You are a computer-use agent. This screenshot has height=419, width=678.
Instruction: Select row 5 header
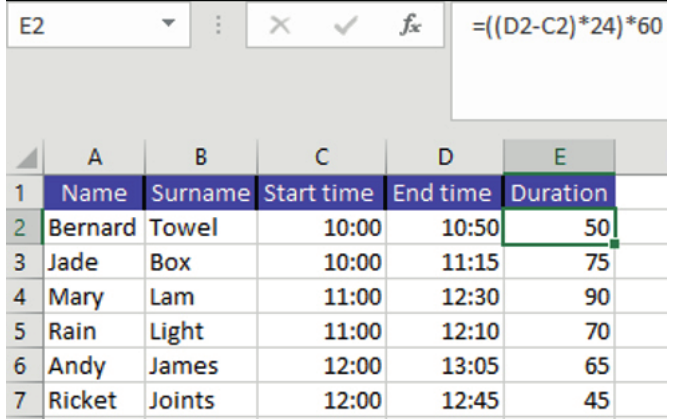tap(25, 331)
